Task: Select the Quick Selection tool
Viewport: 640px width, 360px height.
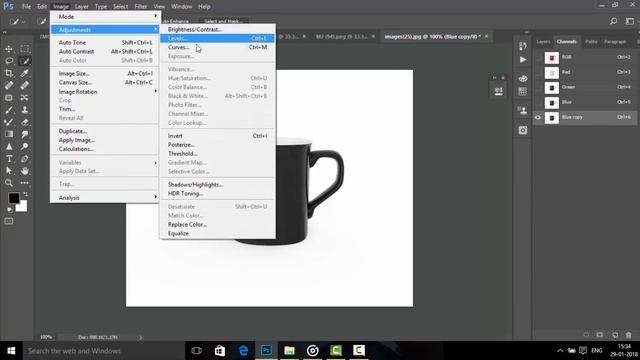Action: click(x=24, y=61)
